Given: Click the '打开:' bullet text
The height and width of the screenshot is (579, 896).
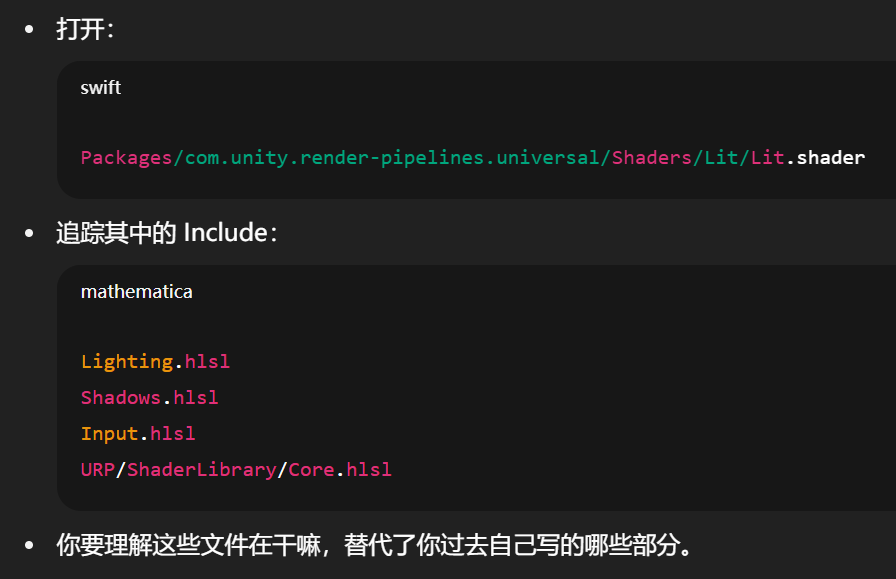Looking at the screenshot, I should (85, 29).
